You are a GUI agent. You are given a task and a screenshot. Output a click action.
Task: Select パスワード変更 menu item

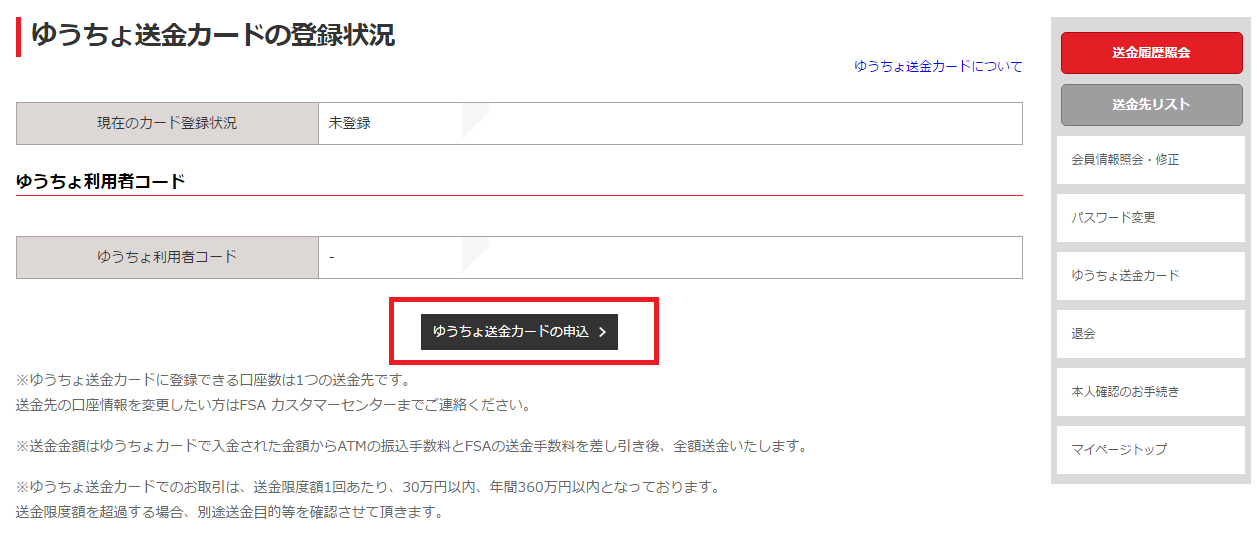(x=1151, y=218)
